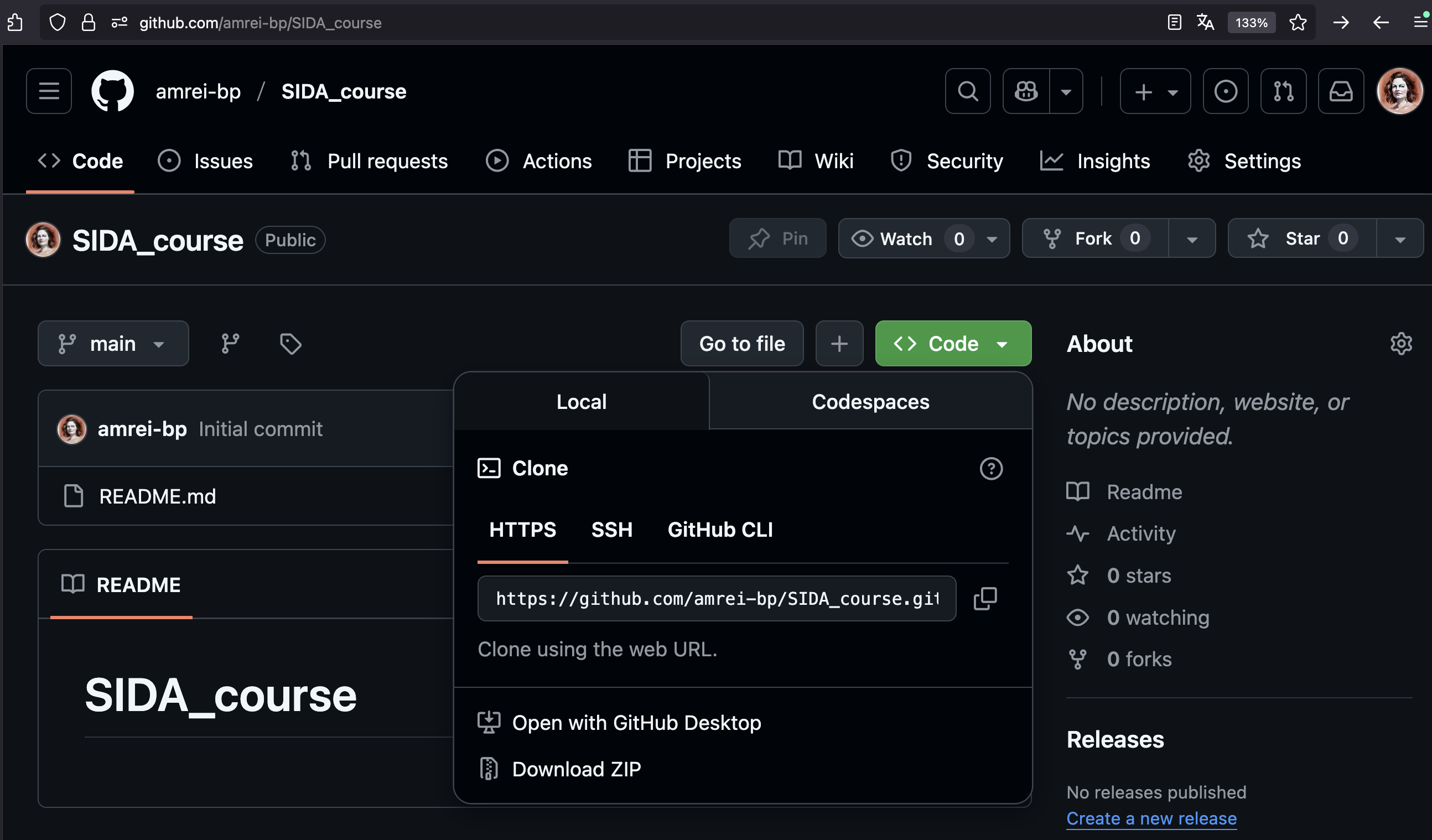Bookmark this page with the star icon
Screen dimensions: 1432x840
pos(1298,23)
